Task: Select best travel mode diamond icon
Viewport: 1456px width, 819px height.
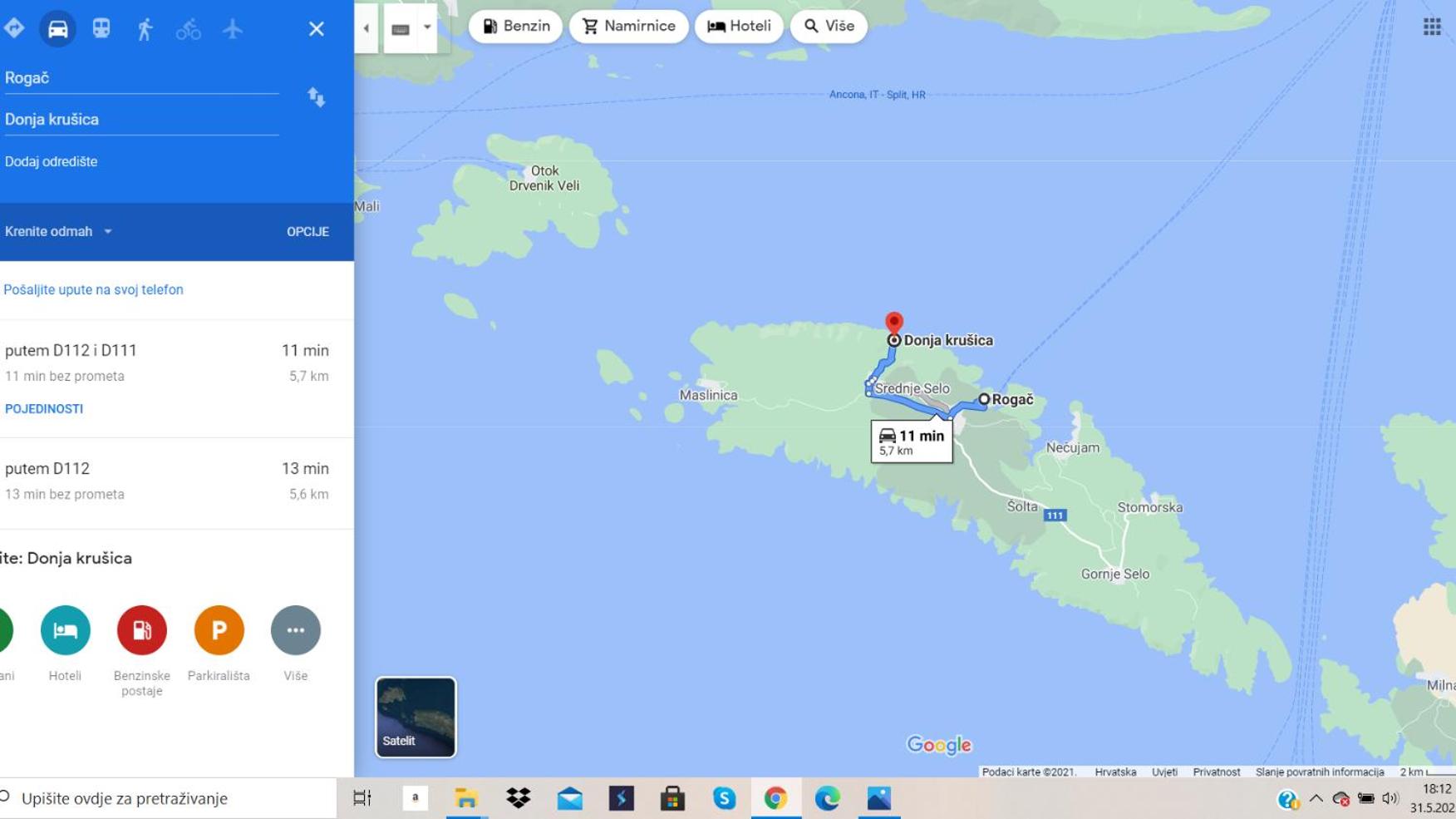Action: [14, 28]
